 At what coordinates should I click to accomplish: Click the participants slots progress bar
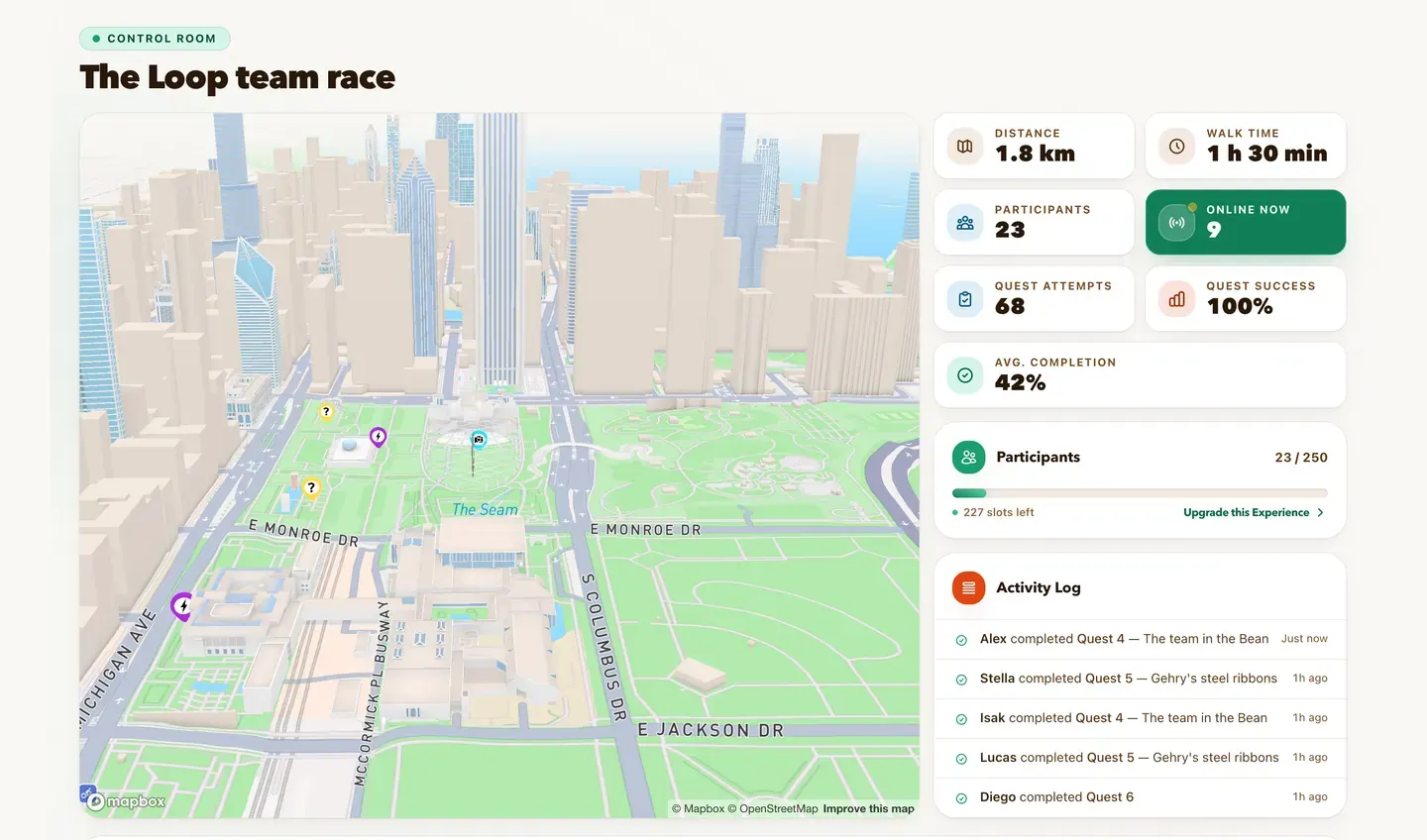pos(1140,493)
